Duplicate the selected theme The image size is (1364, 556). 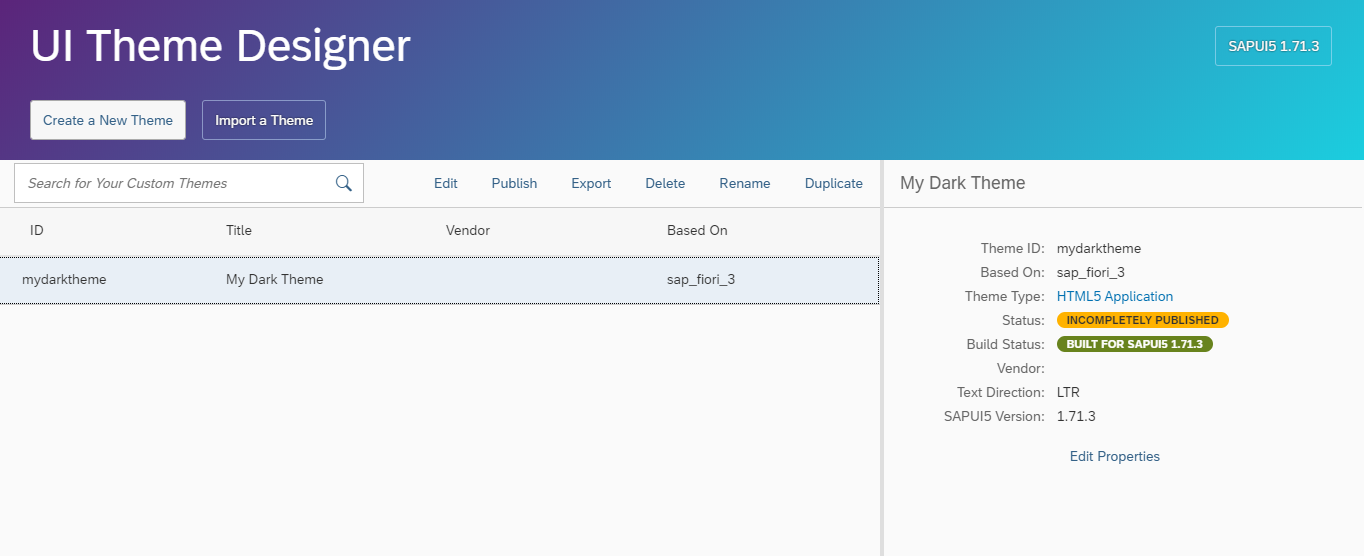coord(833,183)
